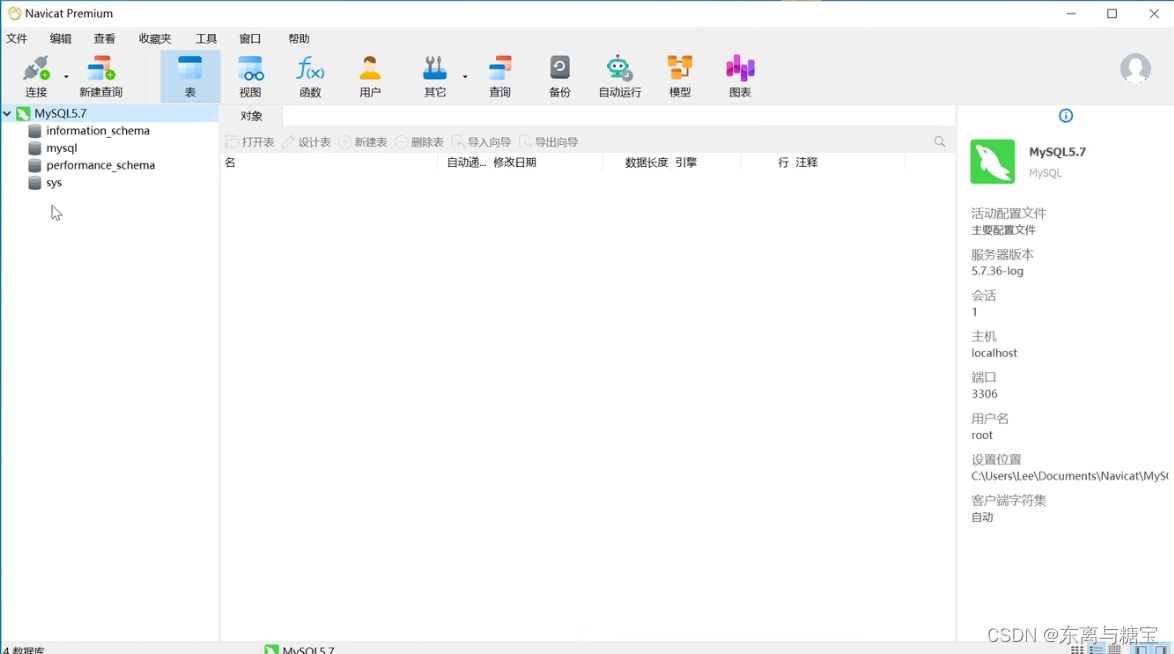Click the 客户端字符集 value 自动
The image size is (1174, 654).
[982, 517]
